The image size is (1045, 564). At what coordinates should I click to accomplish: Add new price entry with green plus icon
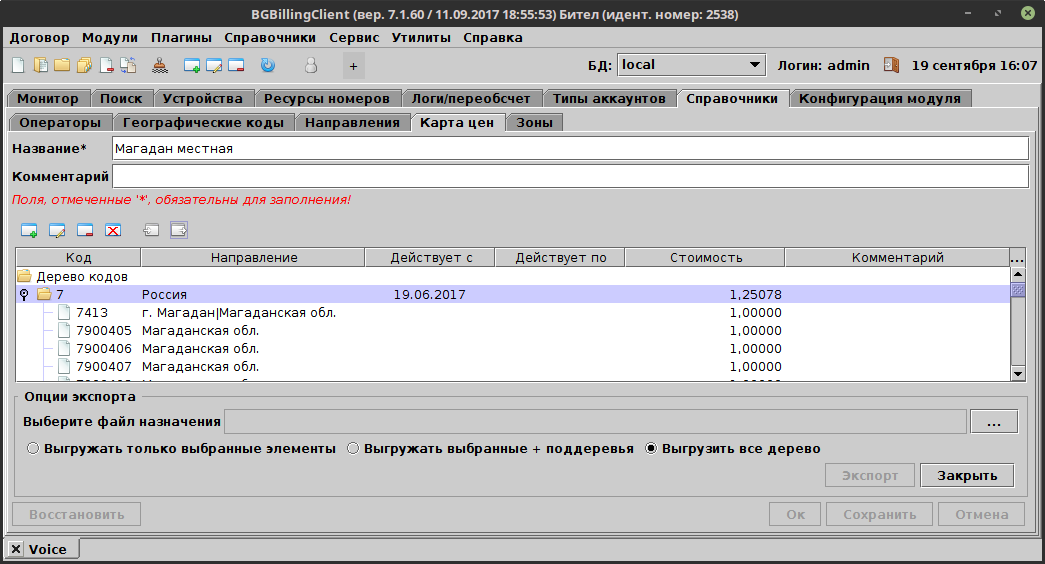[x=29, y=231]
